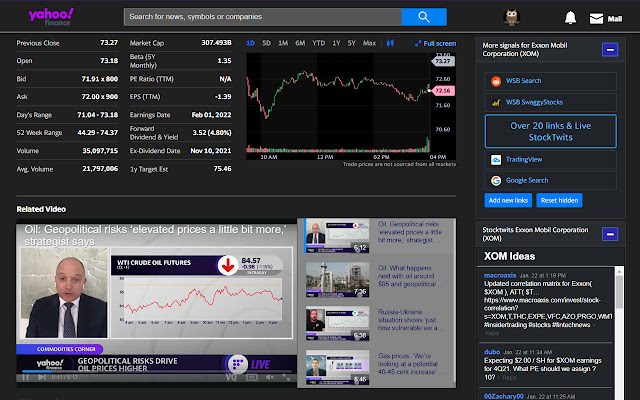Open the 'Russia-Ukraine situation shows' video title

(409, 320)
